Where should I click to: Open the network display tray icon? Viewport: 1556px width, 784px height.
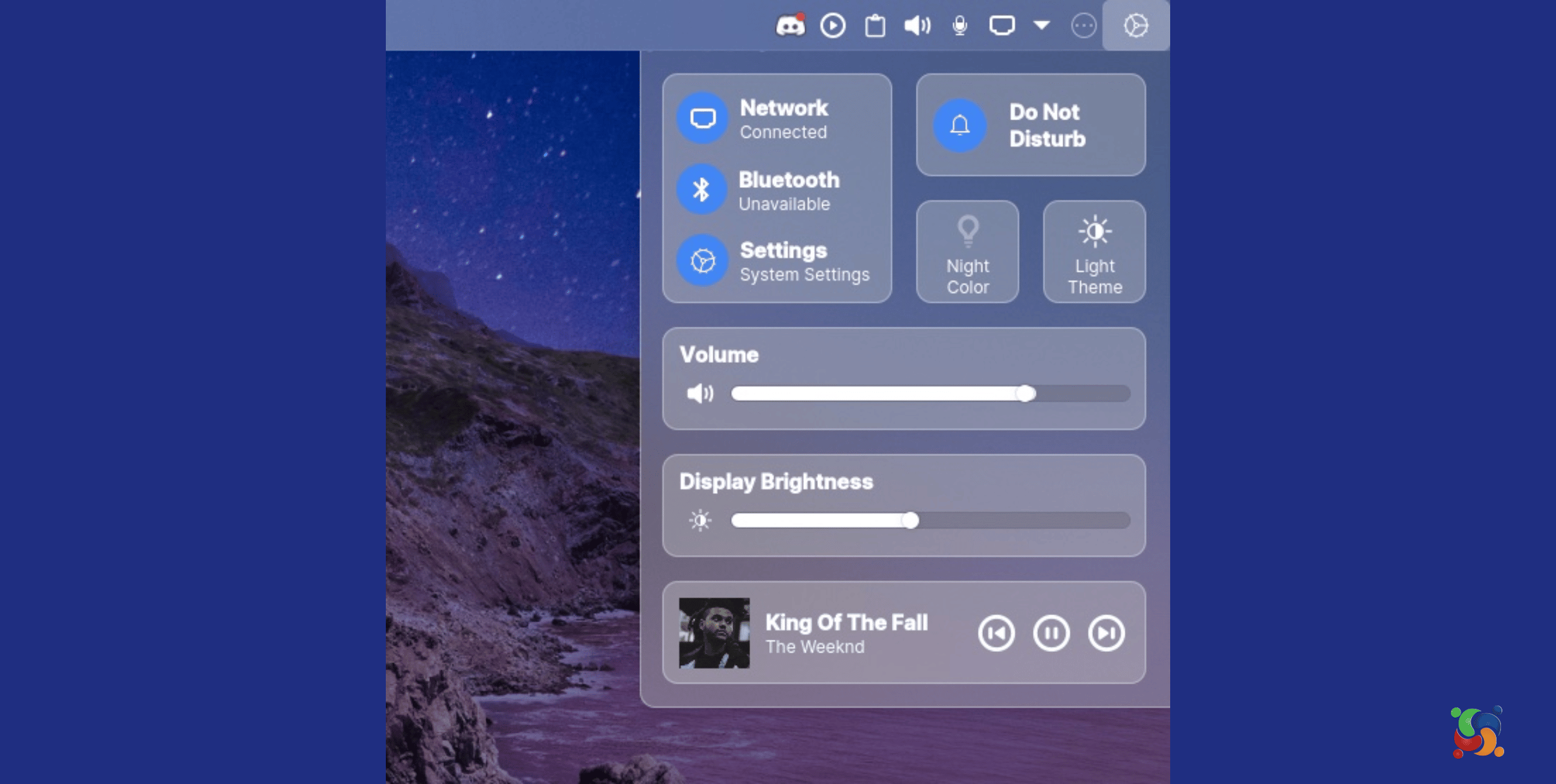click(1002, 25)
